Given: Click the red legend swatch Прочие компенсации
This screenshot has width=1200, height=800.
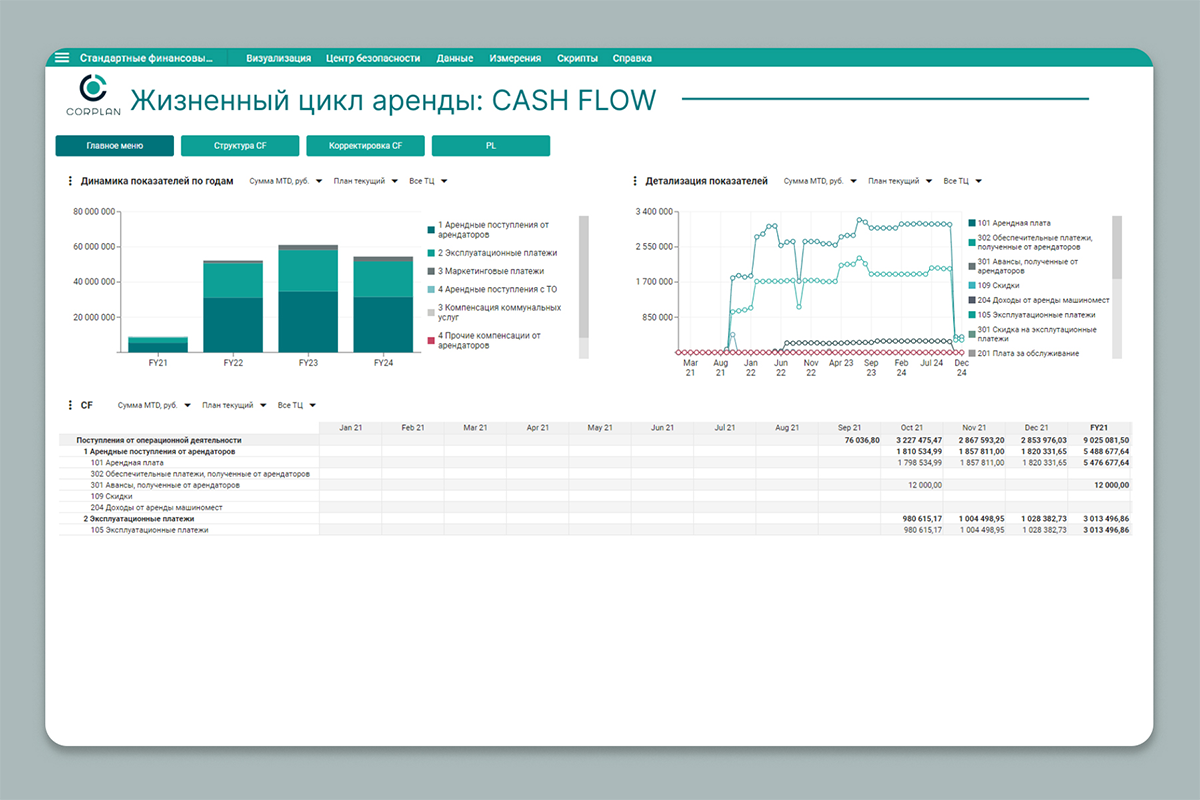Looking at the screenshot, I should (431, 341).
